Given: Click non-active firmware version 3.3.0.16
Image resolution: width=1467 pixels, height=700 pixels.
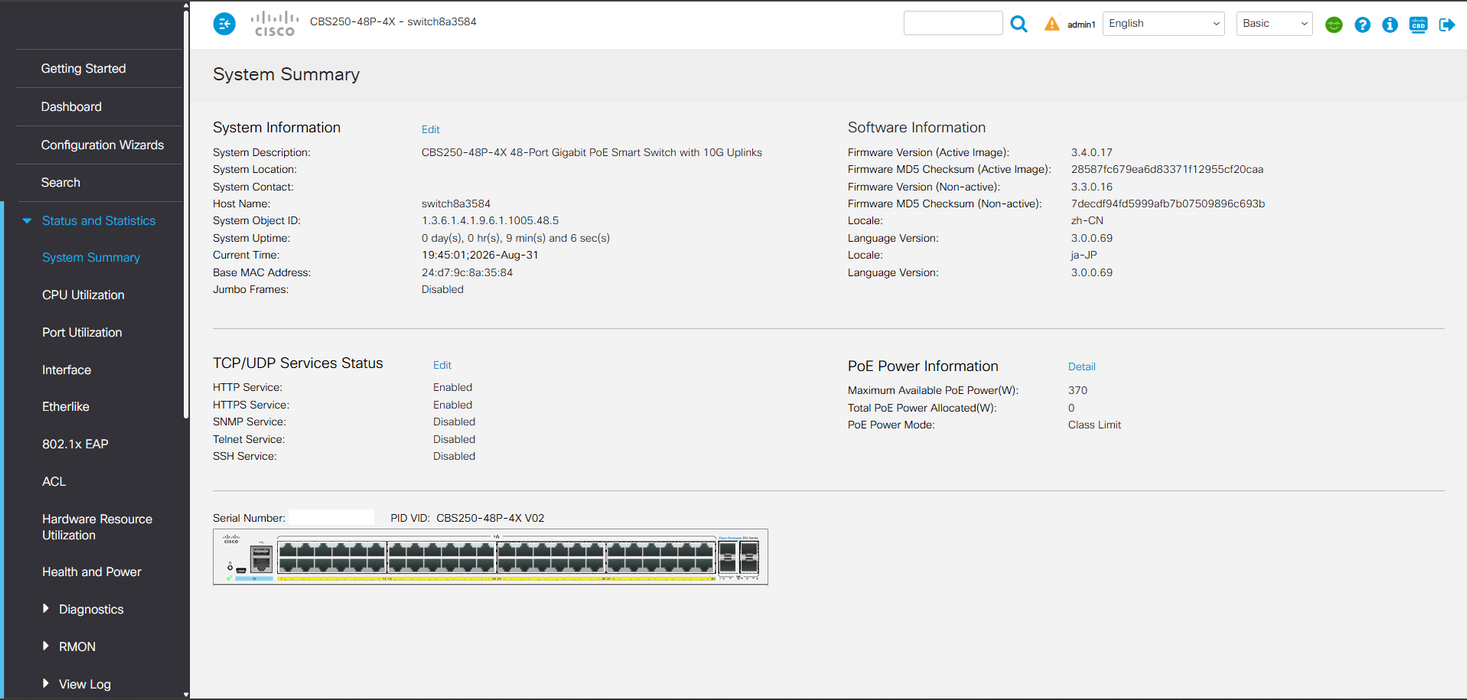Looking at the screenshot, I should (1092, 187).
